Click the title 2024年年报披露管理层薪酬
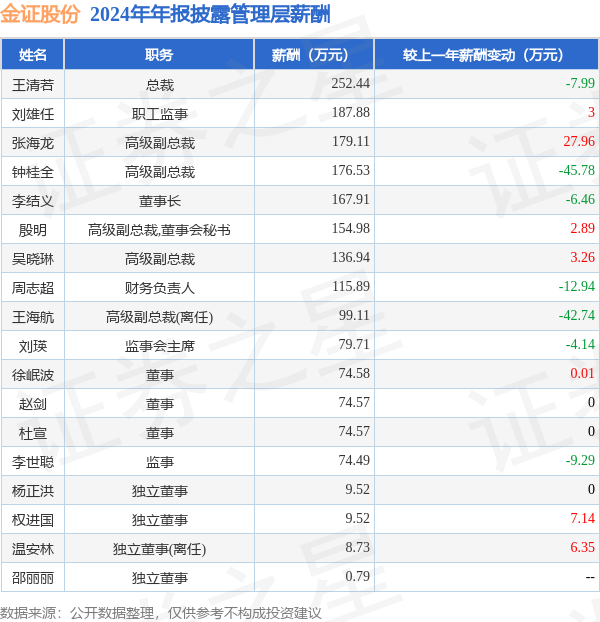The width and height of the screenshot is (600, 622). point(210,15)
